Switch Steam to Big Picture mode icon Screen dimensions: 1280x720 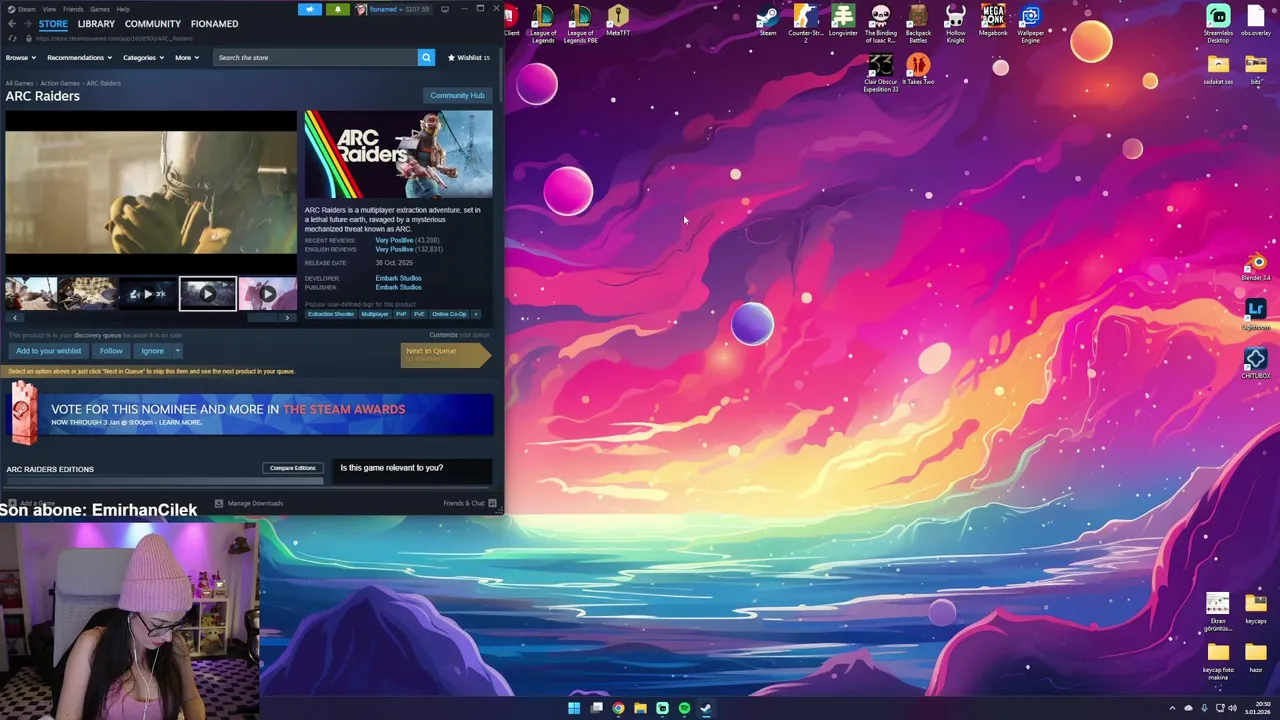click(445, 9)
